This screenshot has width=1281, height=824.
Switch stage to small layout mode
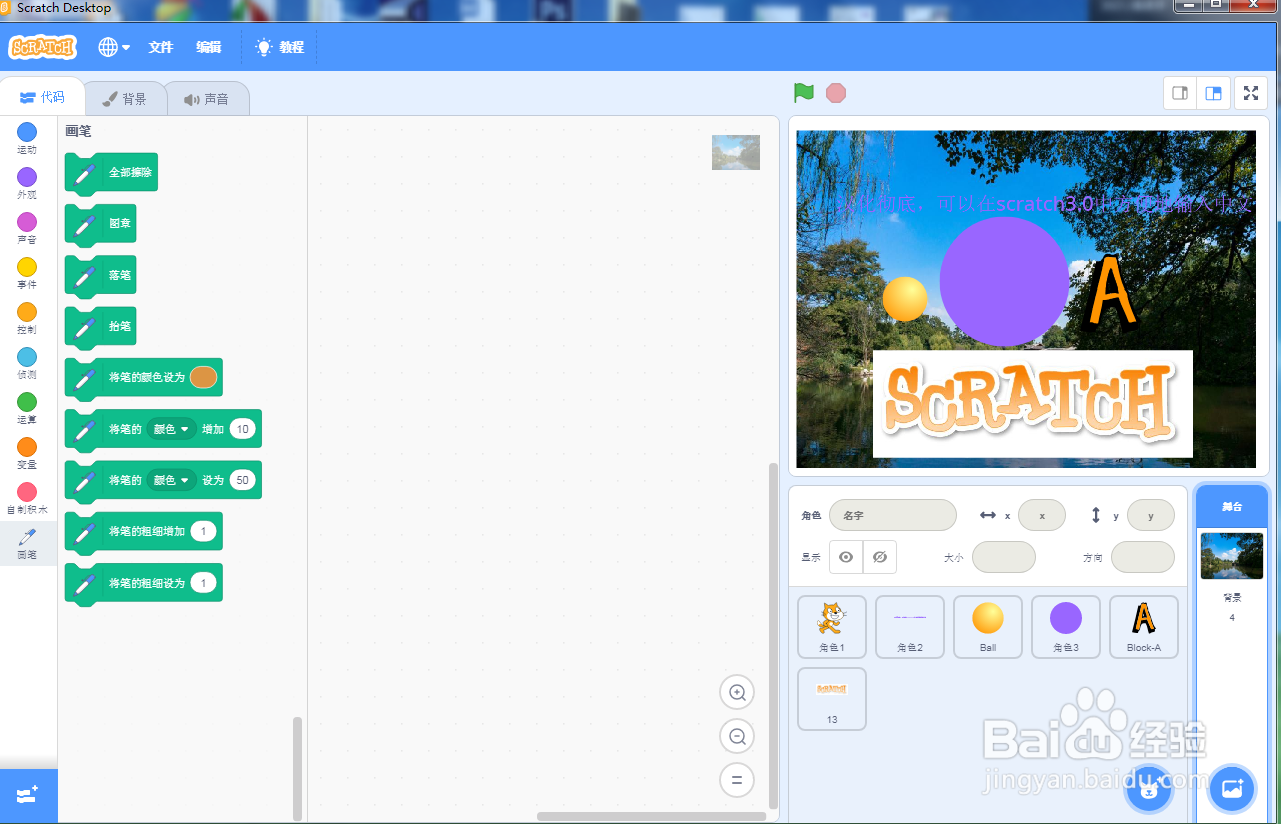pos(1179,92)
